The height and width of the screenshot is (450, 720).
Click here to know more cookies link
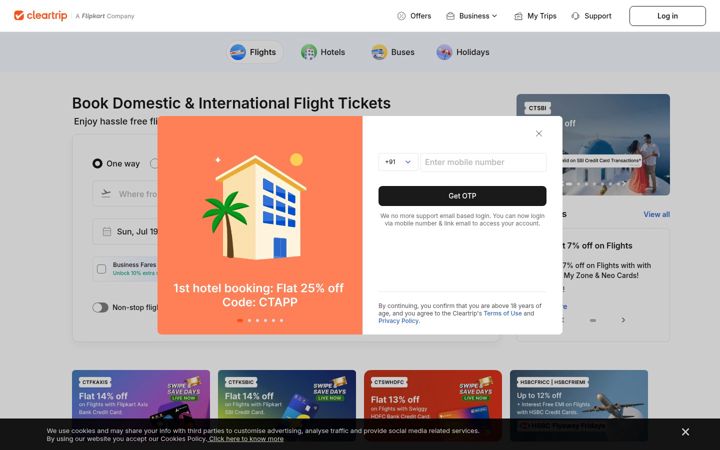click(x=246, y=439)
